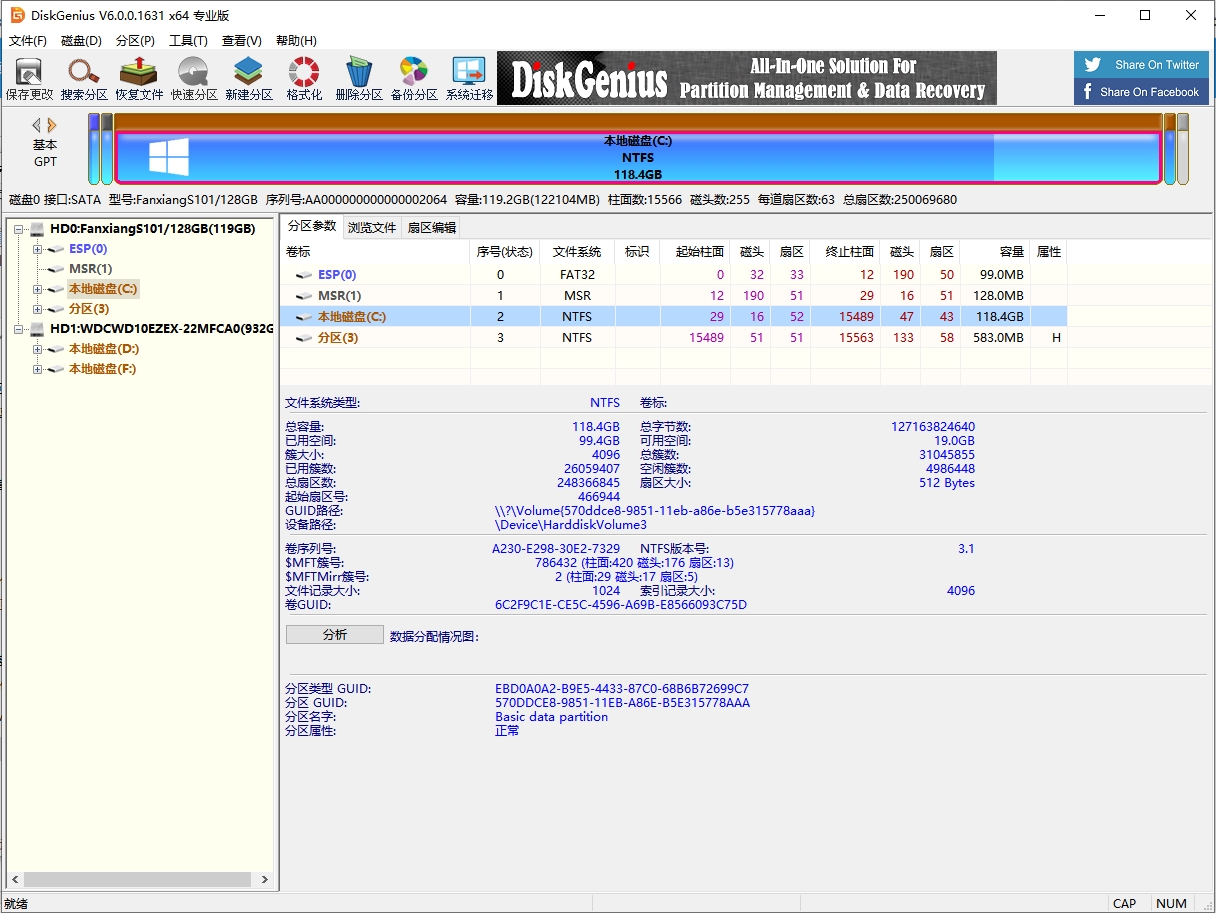This screenshot has width=1216, height=913.
Task: Expand the 本地磁盘(D:) tree node
Action: pos(38,349)
